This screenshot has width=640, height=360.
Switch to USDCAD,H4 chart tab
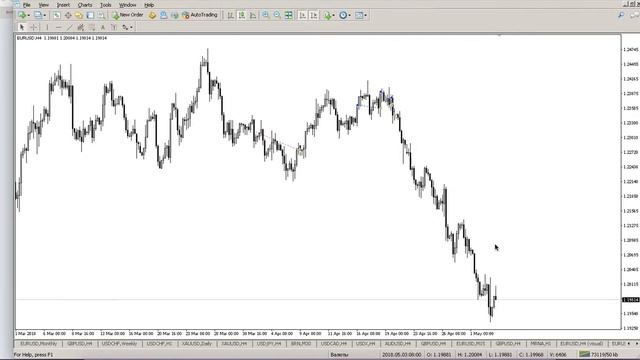coord(333,344)
